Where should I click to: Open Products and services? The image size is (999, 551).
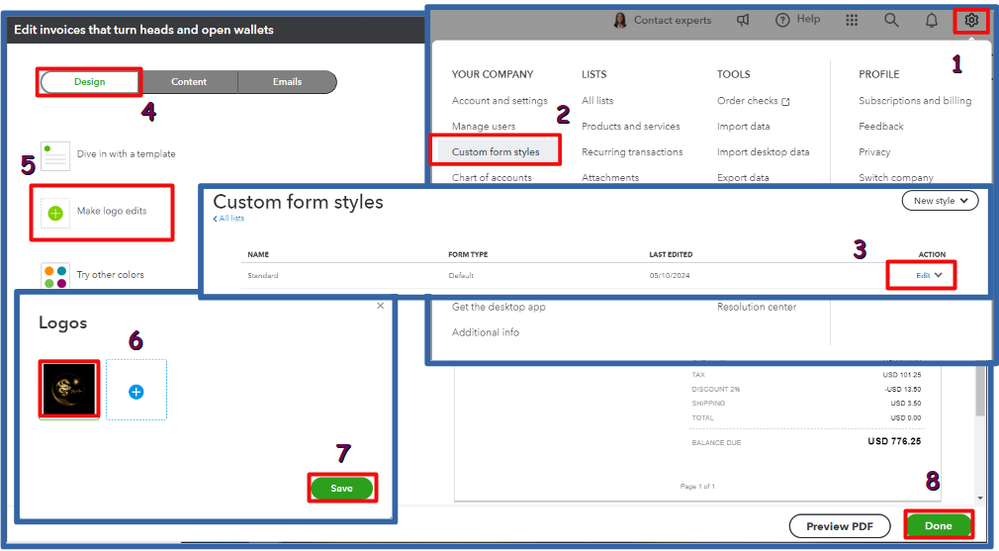630,126
